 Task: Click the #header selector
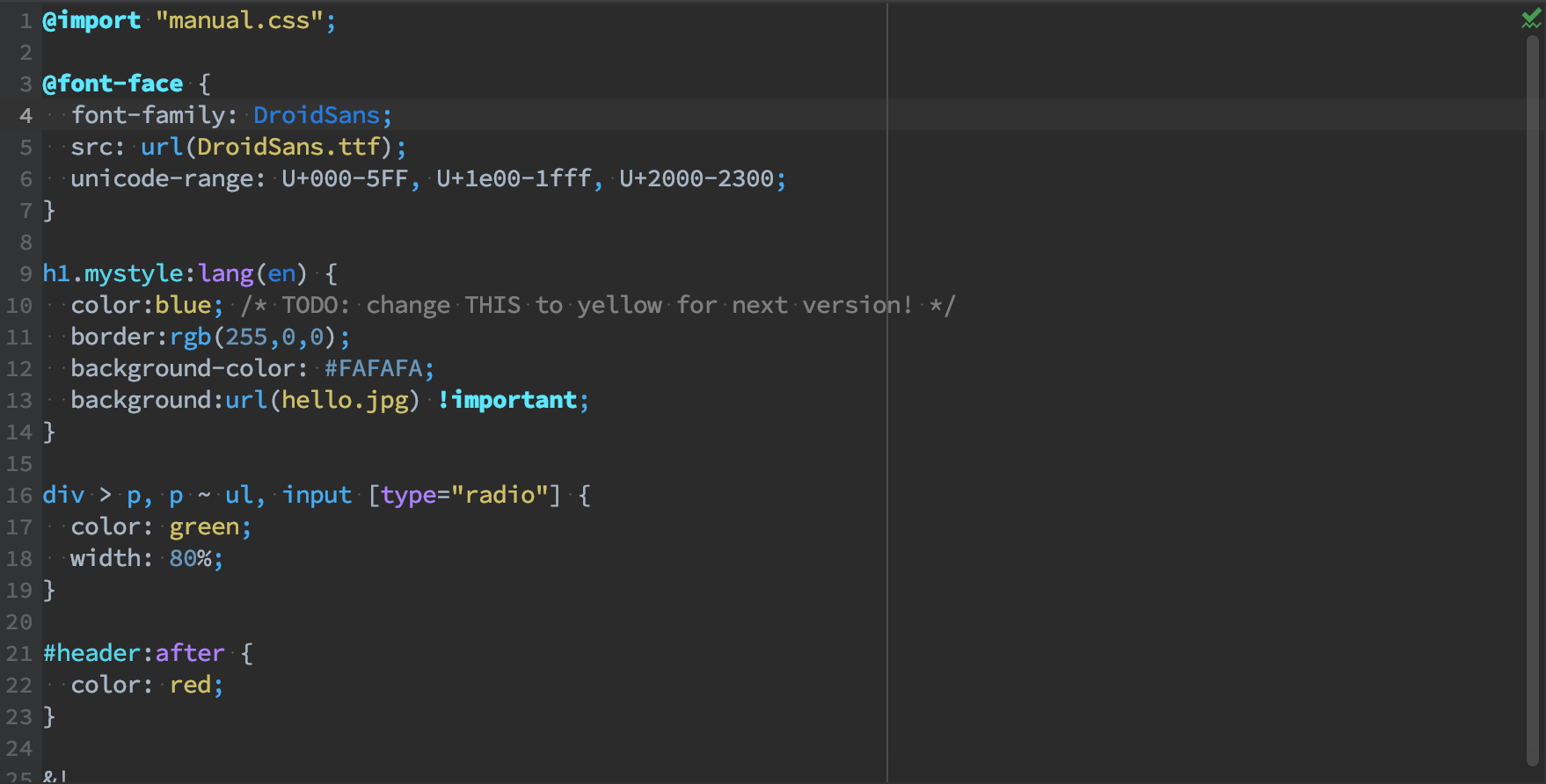(x=91, y=653)
